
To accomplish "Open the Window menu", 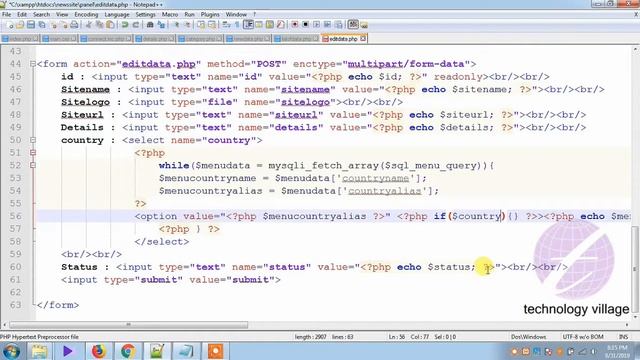I will (236, 14).
